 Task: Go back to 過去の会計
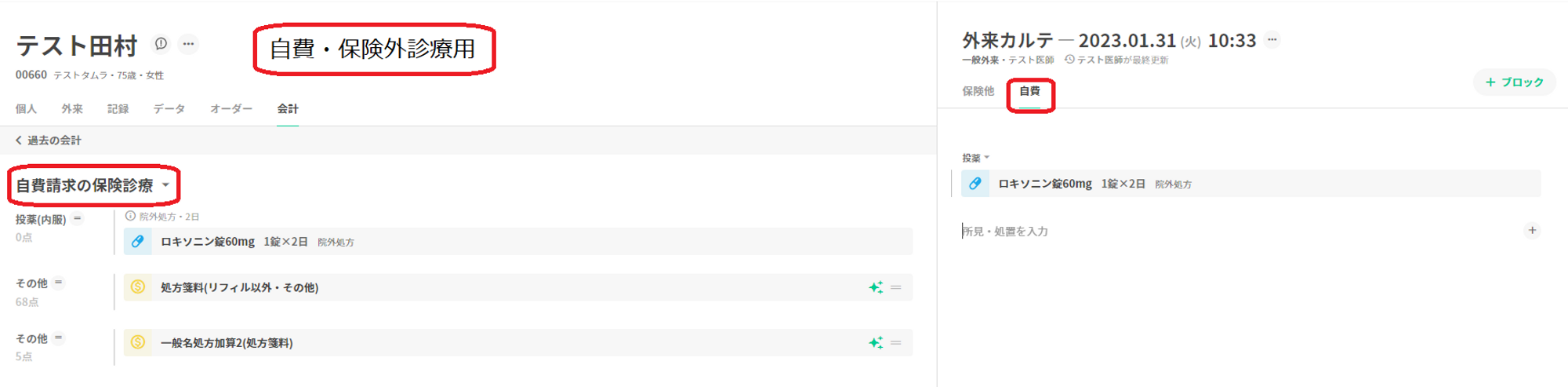49,141
